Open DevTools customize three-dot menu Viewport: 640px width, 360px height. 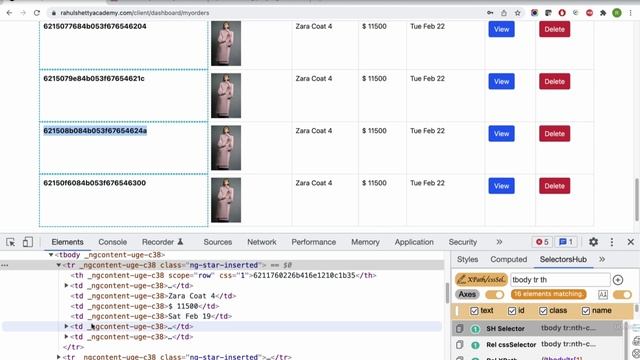[x=611, y=242]
